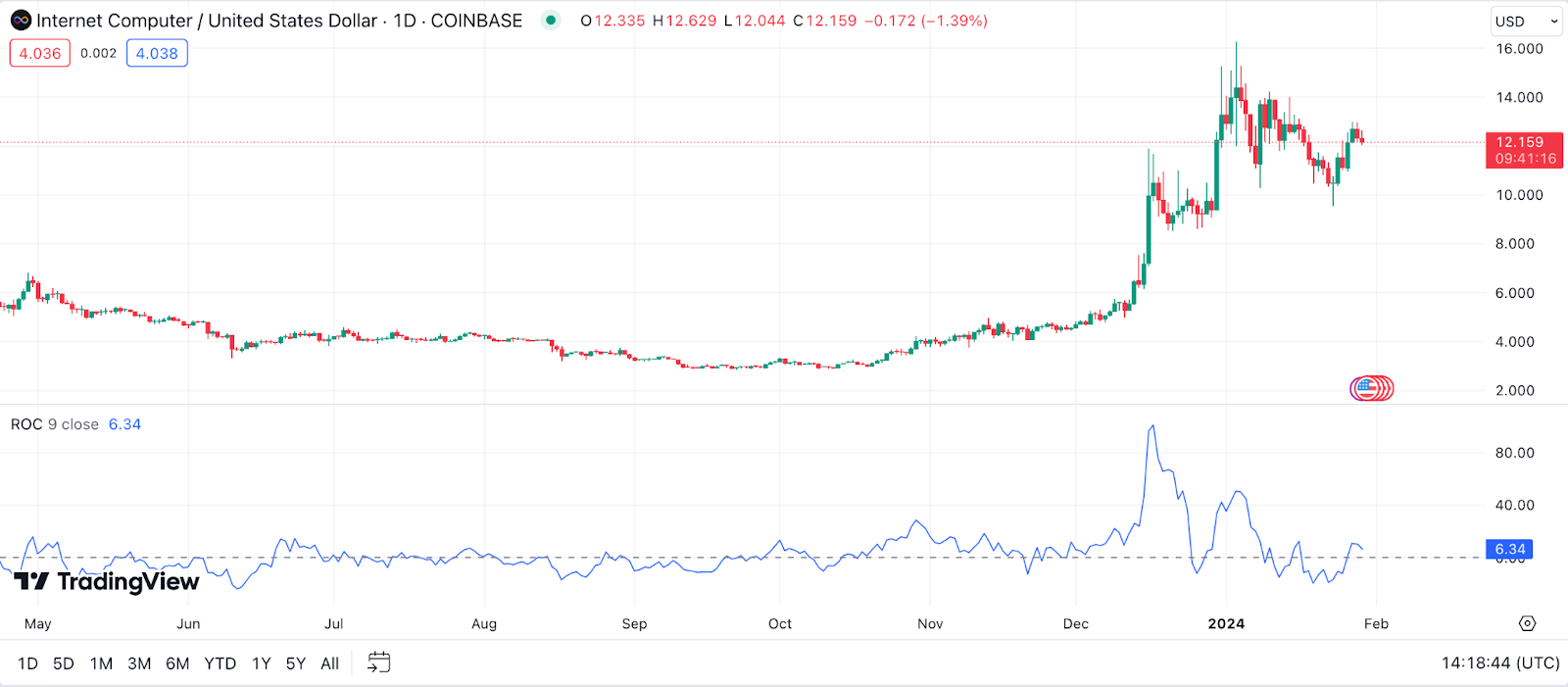Select the All time range
The image size is (1568, 687).
coord(330,663)
